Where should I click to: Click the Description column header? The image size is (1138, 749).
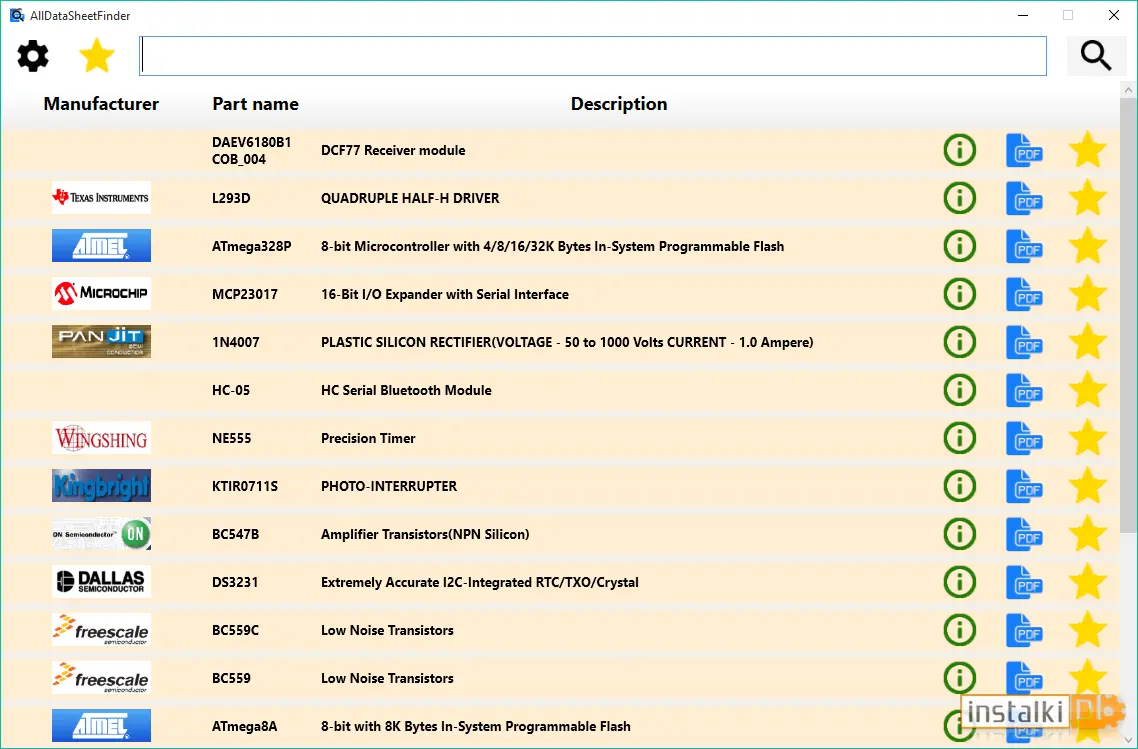pyautogui.click(x=619, y=104)
